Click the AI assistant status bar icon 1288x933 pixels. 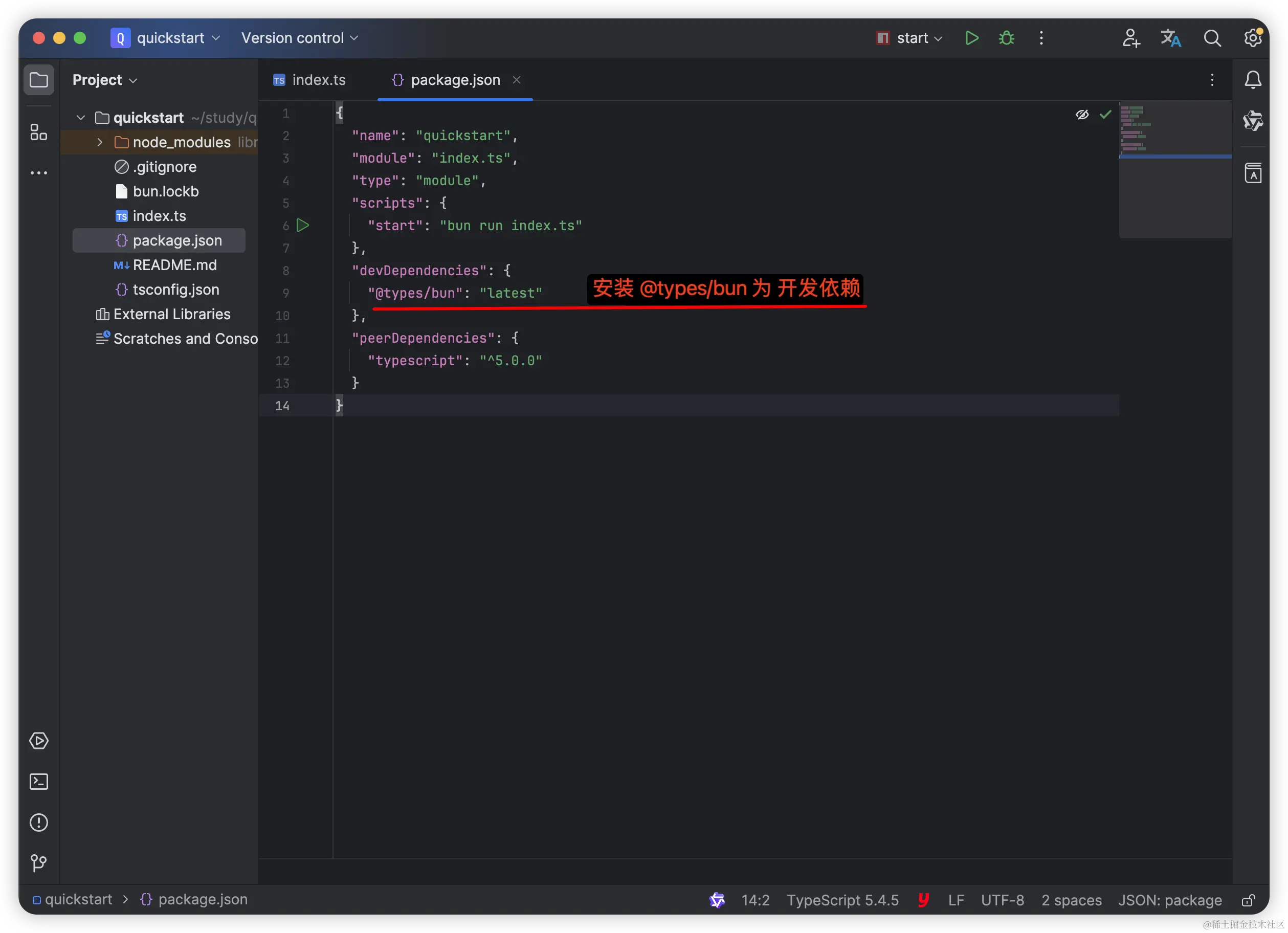pyautogui.click(x=717, y=900)
